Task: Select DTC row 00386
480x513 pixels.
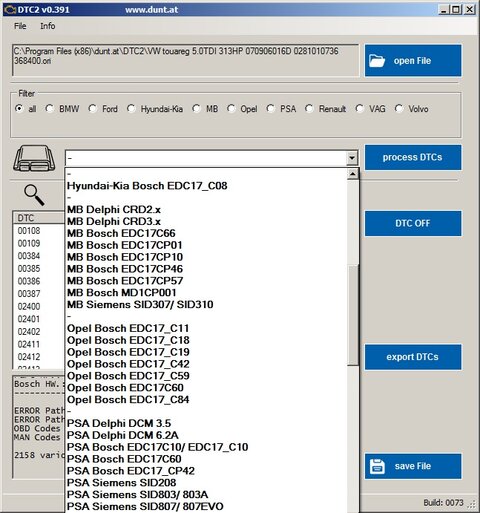Action: coord(38,281)
